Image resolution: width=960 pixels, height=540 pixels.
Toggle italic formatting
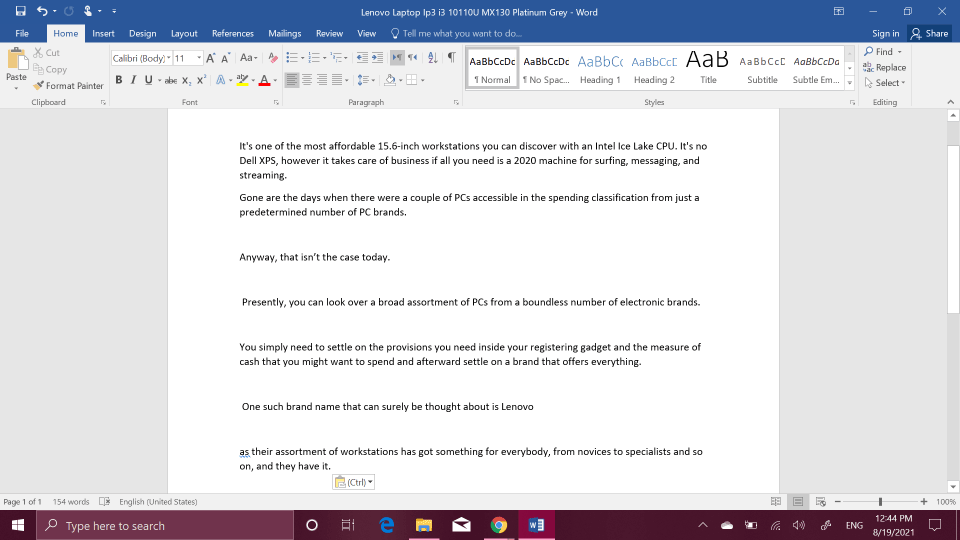tap(133, 80)
